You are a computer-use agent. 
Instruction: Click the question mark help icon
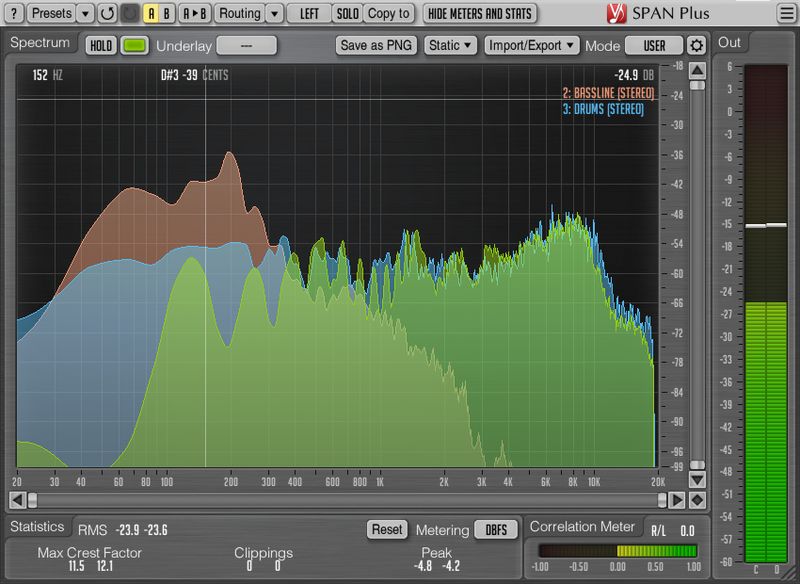[x=13, y=13]
